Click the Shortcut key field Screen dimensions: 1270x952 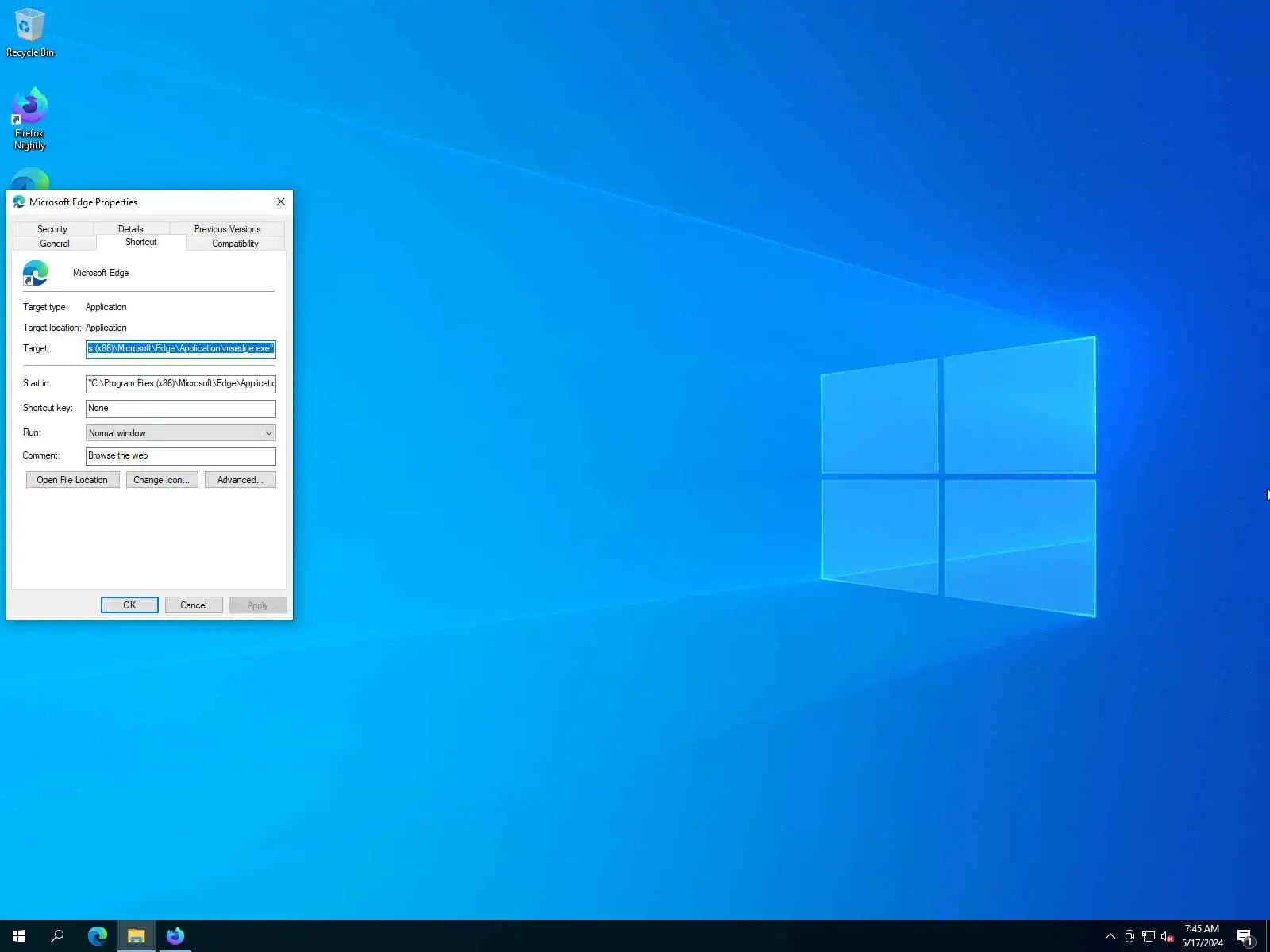(x=181, y=409)
